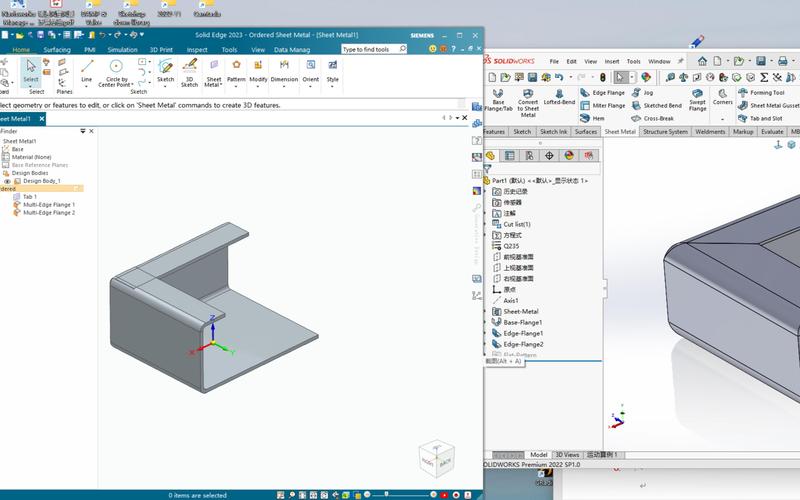Open the File menu in SolidWorks

click(x=554, y=61)
